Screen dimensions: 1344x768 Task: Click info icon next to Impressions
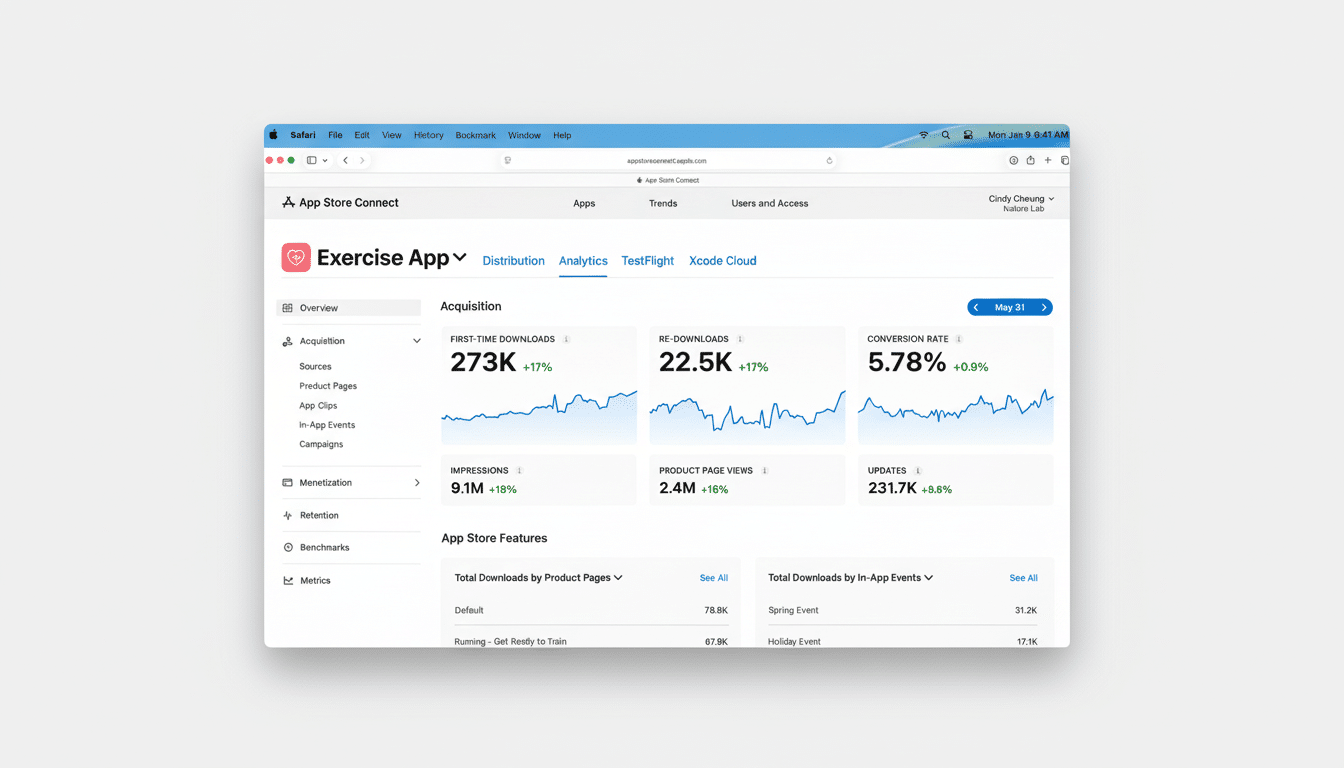[519, 470]
